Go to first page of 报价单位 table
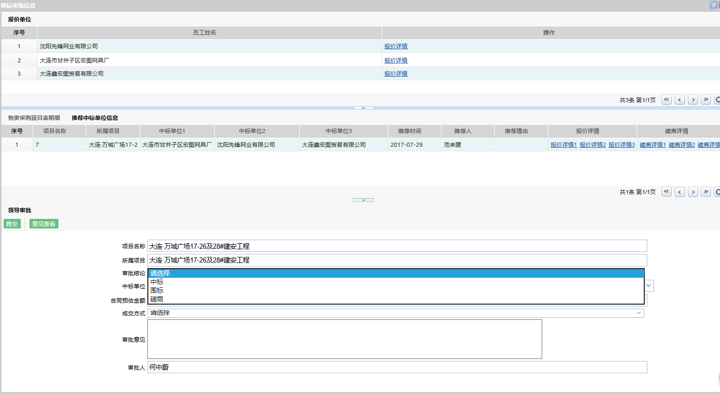 coord(666,100)
